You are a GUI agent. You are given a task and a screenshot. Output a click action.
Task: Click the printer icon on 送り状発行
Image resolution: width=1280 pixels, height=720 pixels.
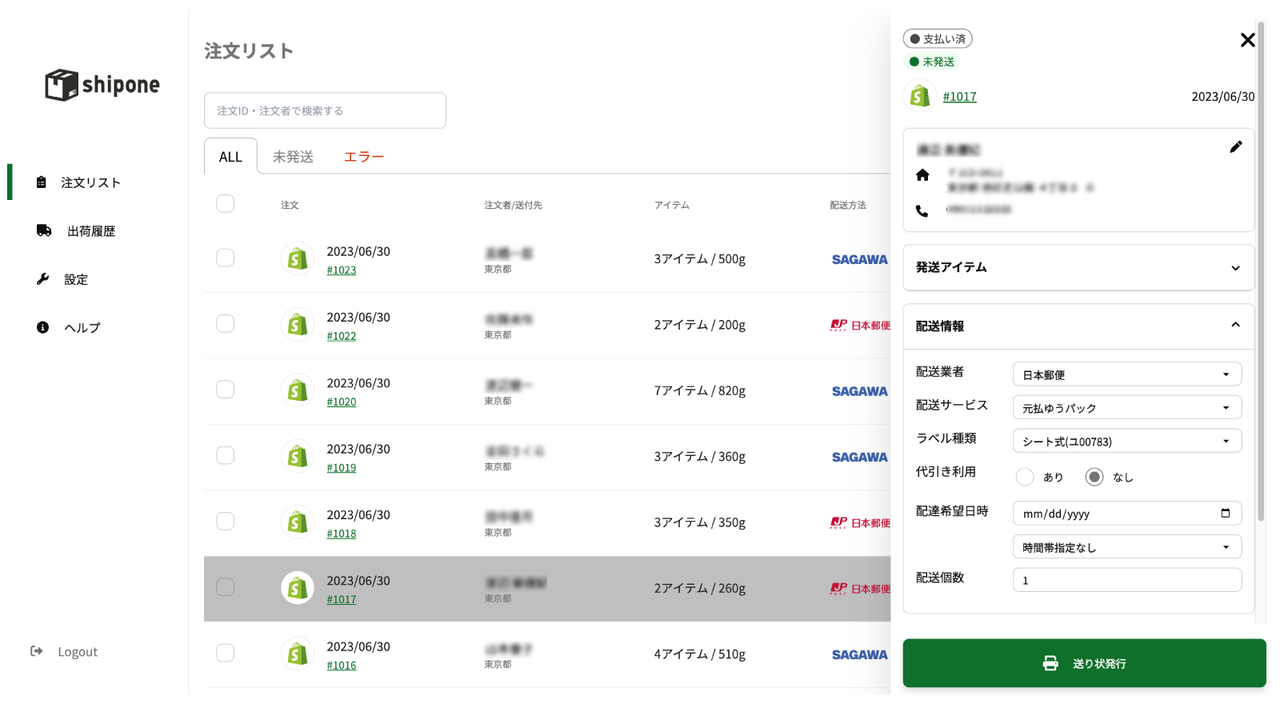pos(1050,663)
